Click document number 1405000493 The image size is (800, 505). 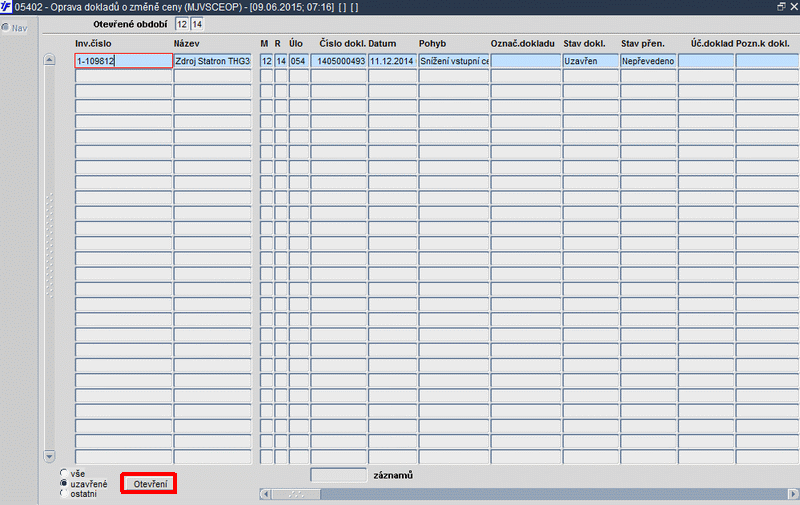tap(339, 61)
